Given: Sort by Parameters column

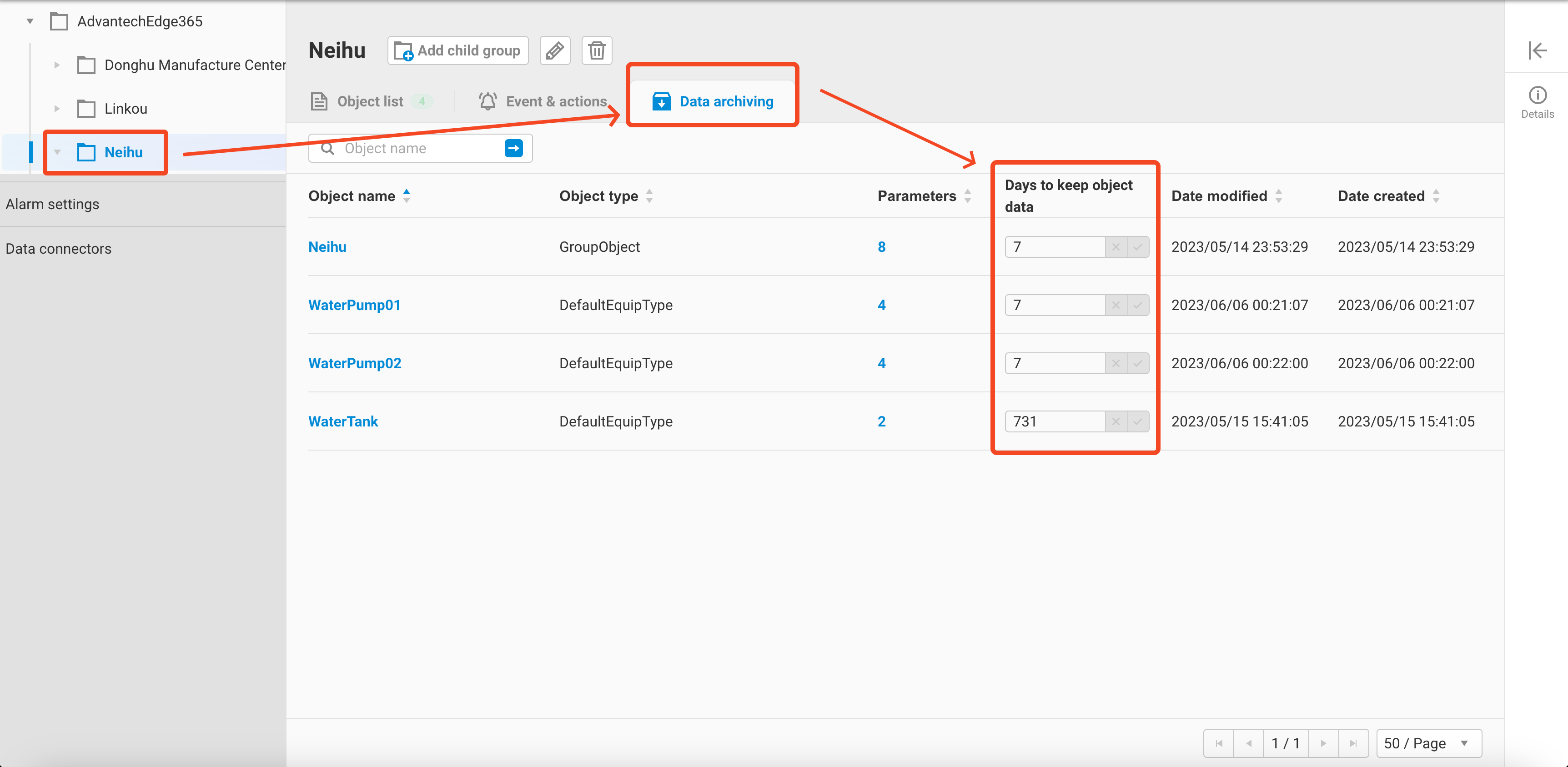Looking at the screenshot, I should tap(967, 196).
